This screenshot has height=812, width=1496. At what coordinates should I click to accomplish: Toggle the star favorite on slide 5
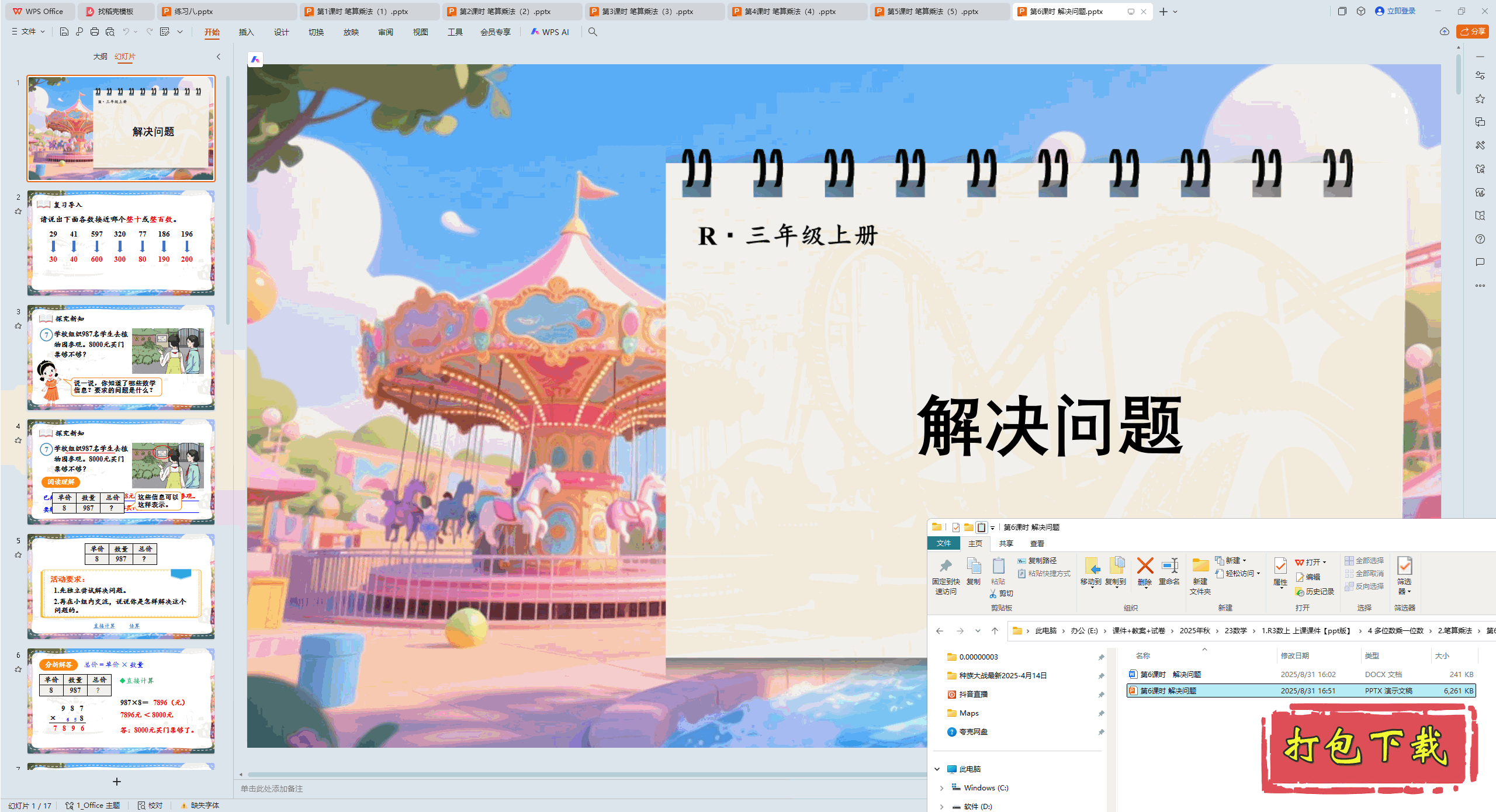point(18,555)
